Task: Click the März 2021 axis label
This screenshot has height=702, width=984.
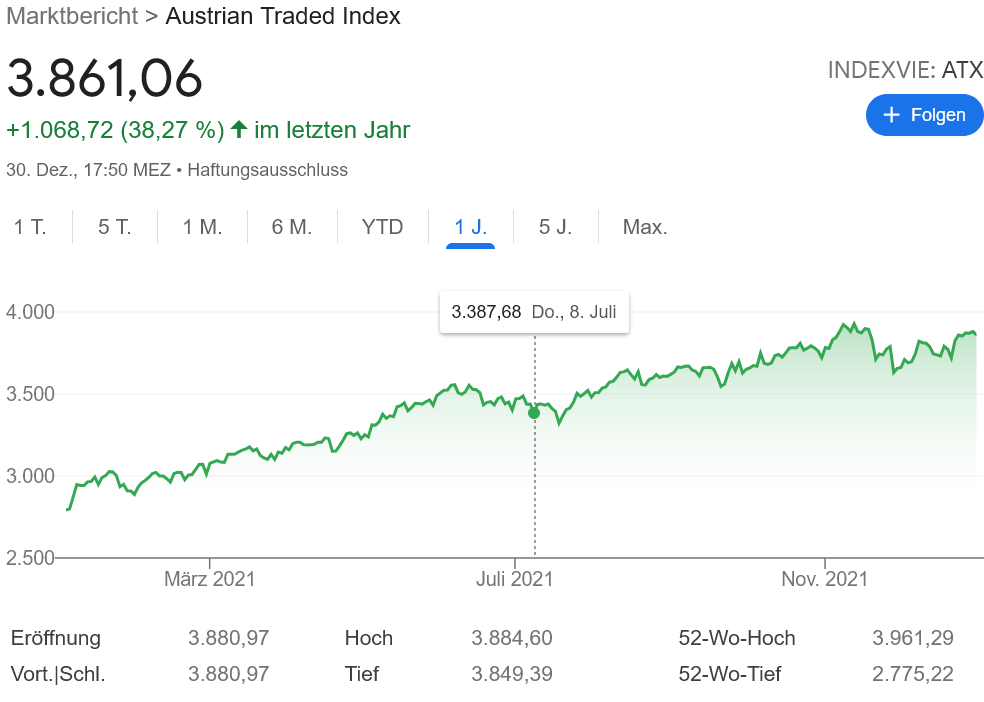Action: click(x=210, y=579)
